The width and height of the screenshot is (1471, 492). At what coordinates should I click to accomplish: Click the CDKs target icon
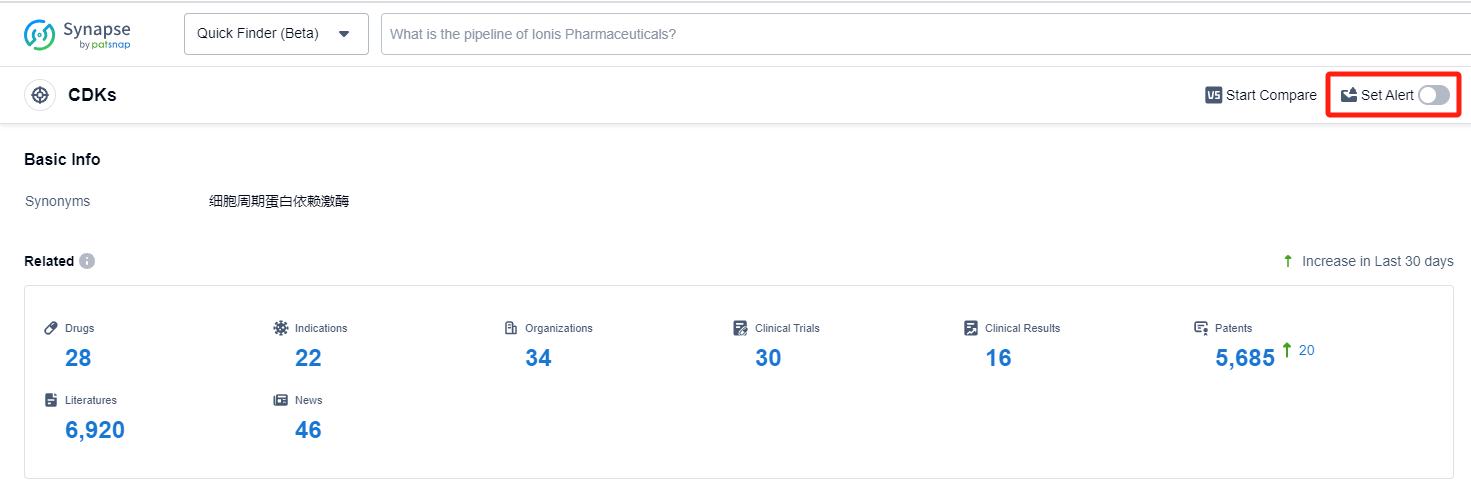[x=40, y=95]
